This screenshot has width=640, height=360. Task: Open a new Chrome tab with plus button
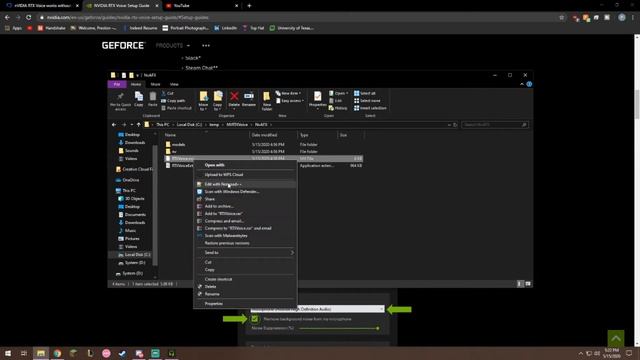[x=249, y=6]
